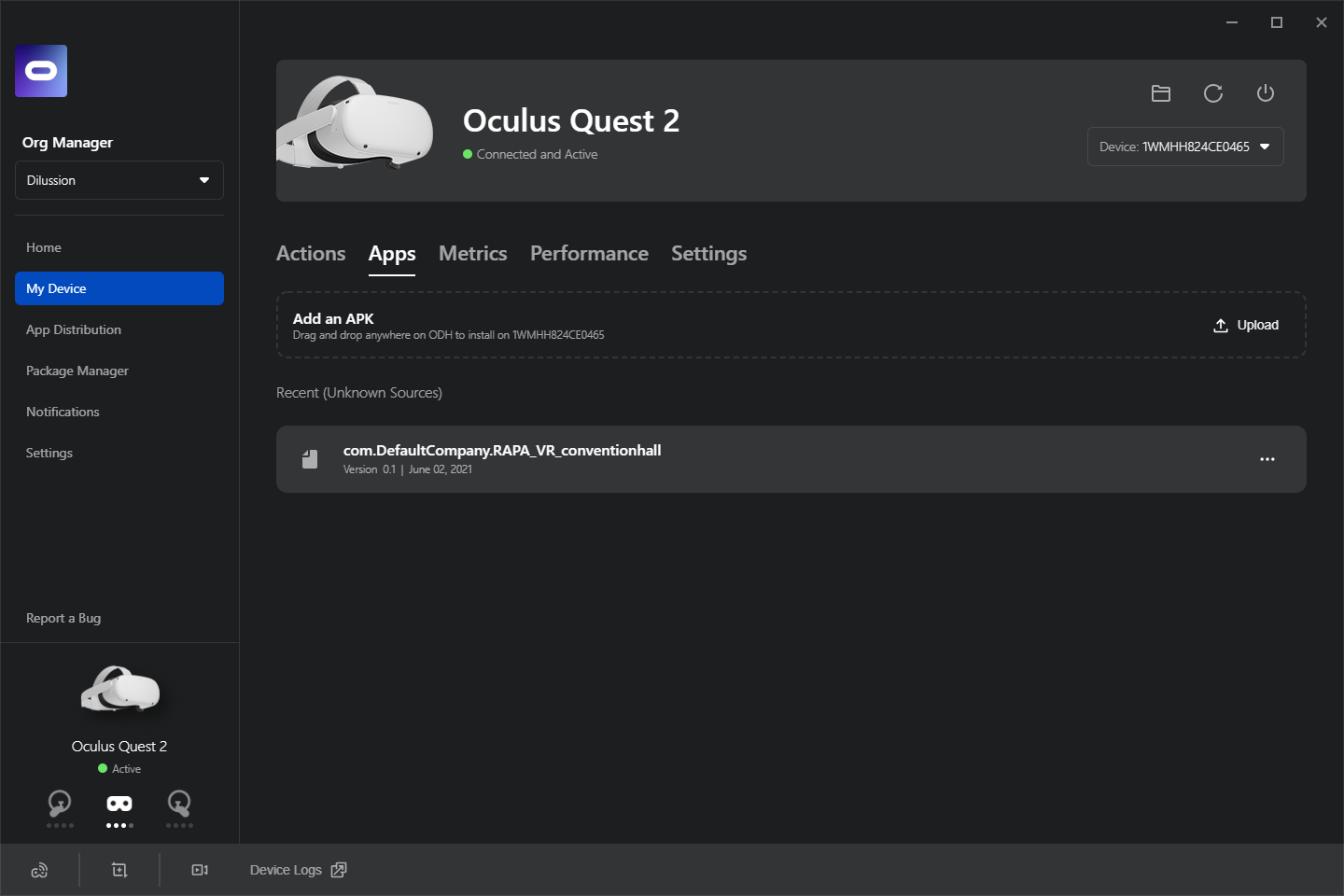Click the power off device icon
This screenshot has height=896, width=1344.
(x=1266, y=93)
